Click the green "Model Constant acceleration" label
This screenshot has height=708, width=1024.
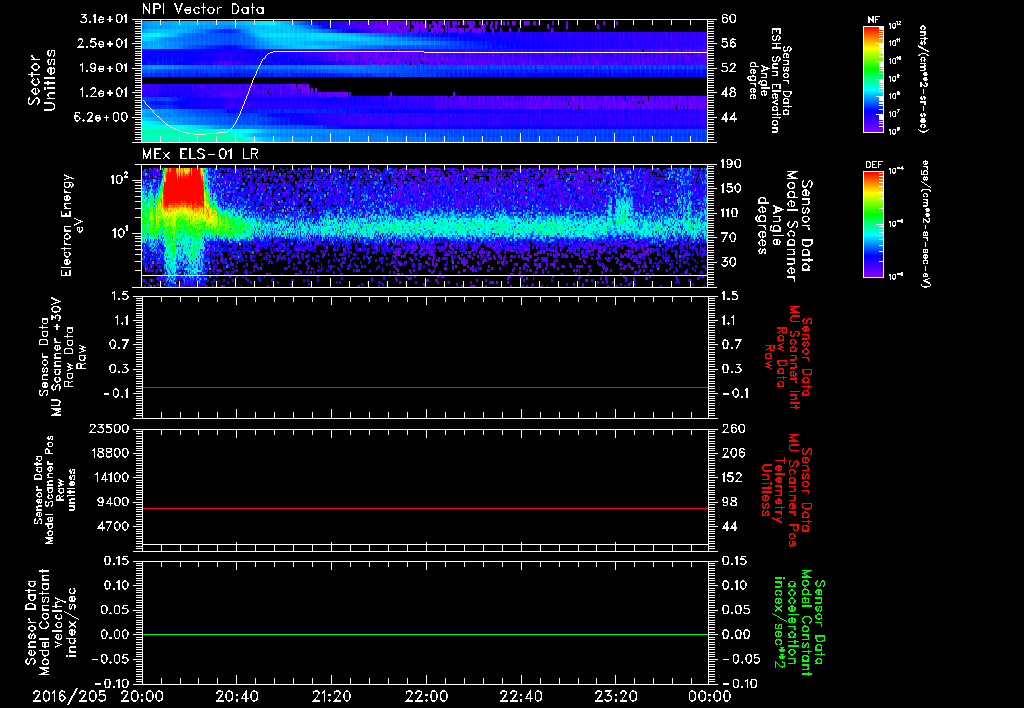tap(800, 624)
